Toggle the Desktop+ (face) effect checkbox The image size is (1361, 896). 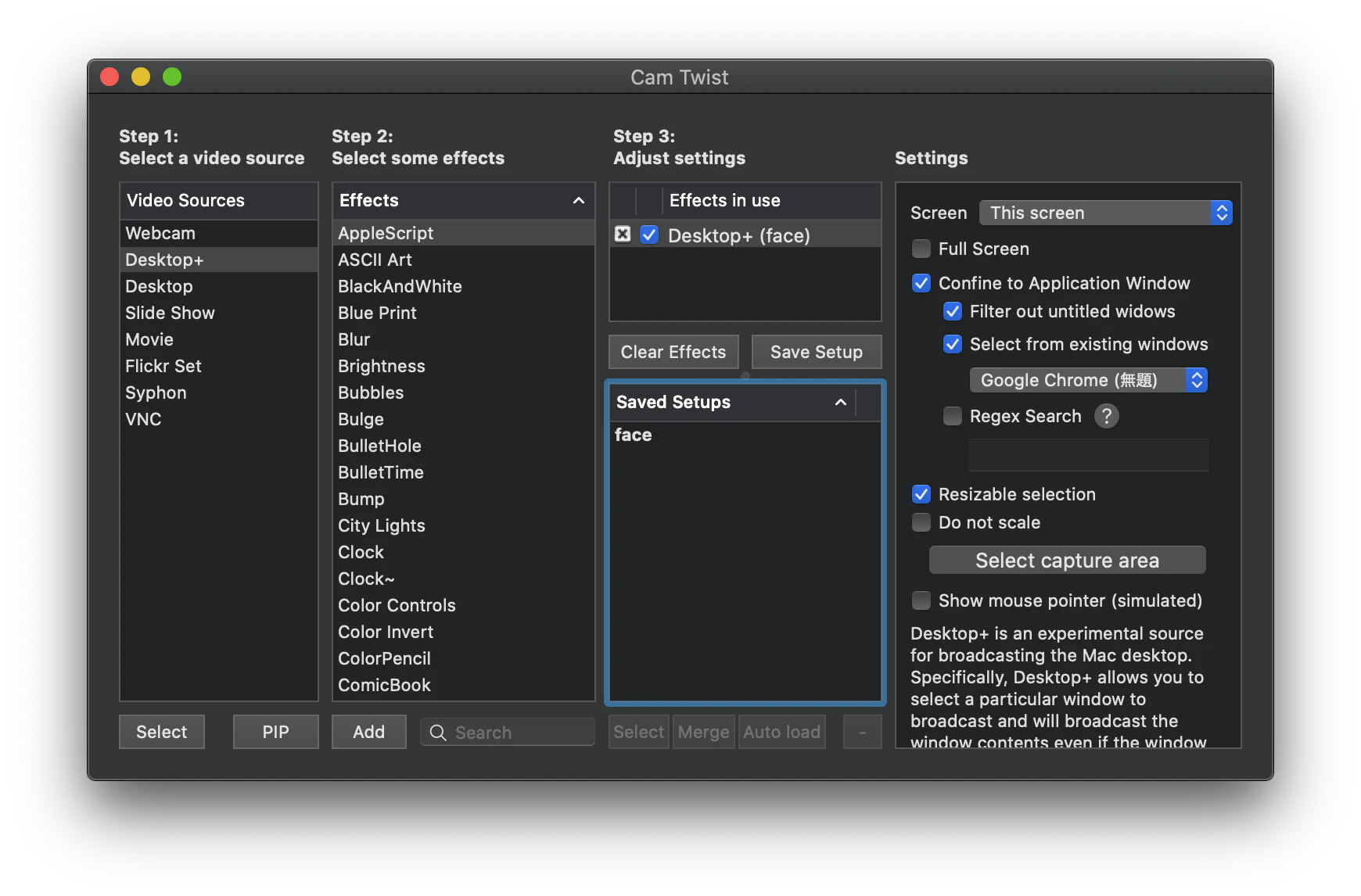[x=649, y=235]
